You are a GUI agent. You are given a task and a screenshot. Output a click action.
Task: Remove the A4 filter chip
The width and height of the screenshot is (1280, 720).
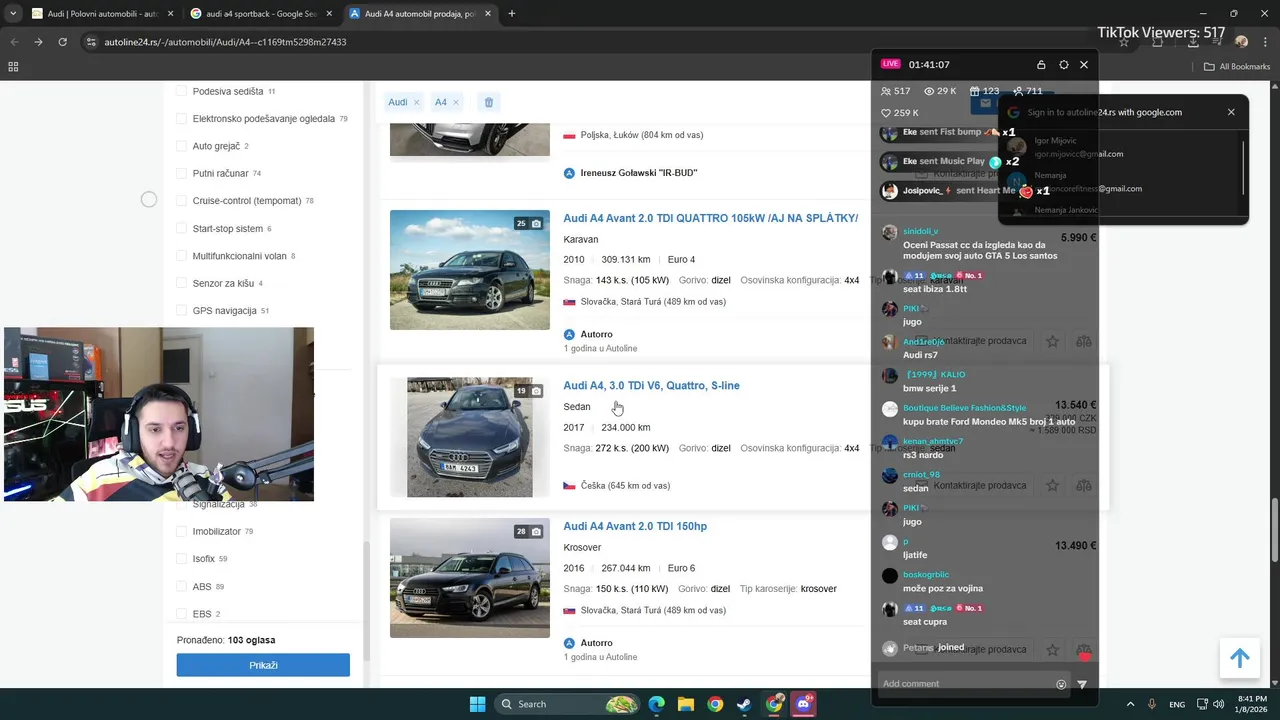pos(456,102)
